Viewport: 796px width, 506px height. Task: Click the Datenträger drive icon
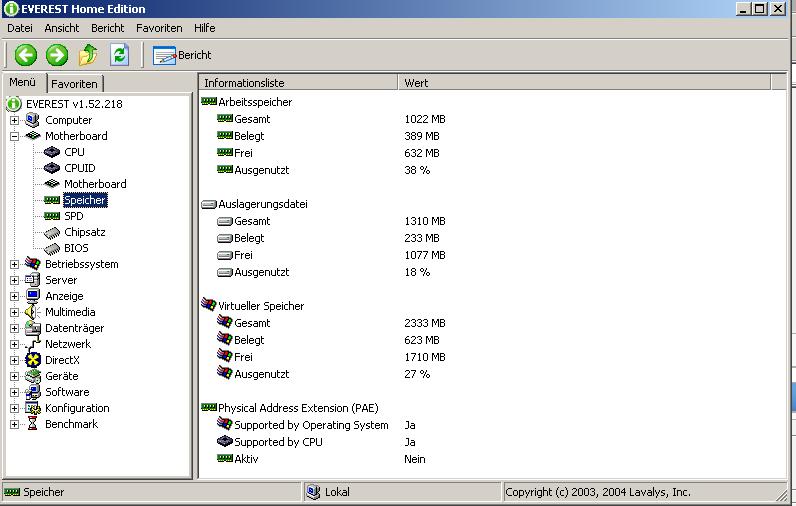[x=32, y=328]
